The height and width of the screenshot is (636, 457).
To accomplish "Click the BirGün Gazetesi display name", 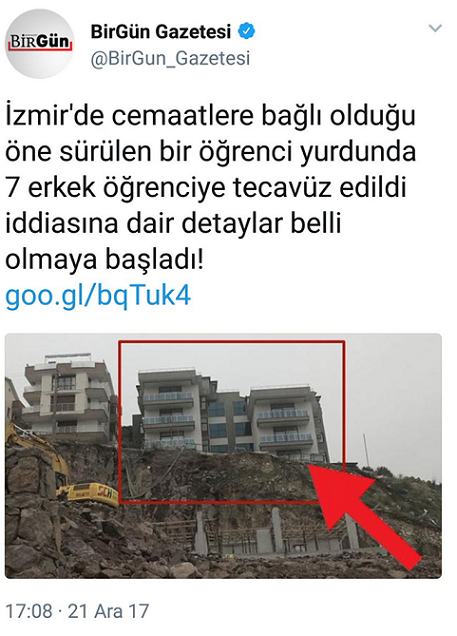I will [x=161, y=32].
